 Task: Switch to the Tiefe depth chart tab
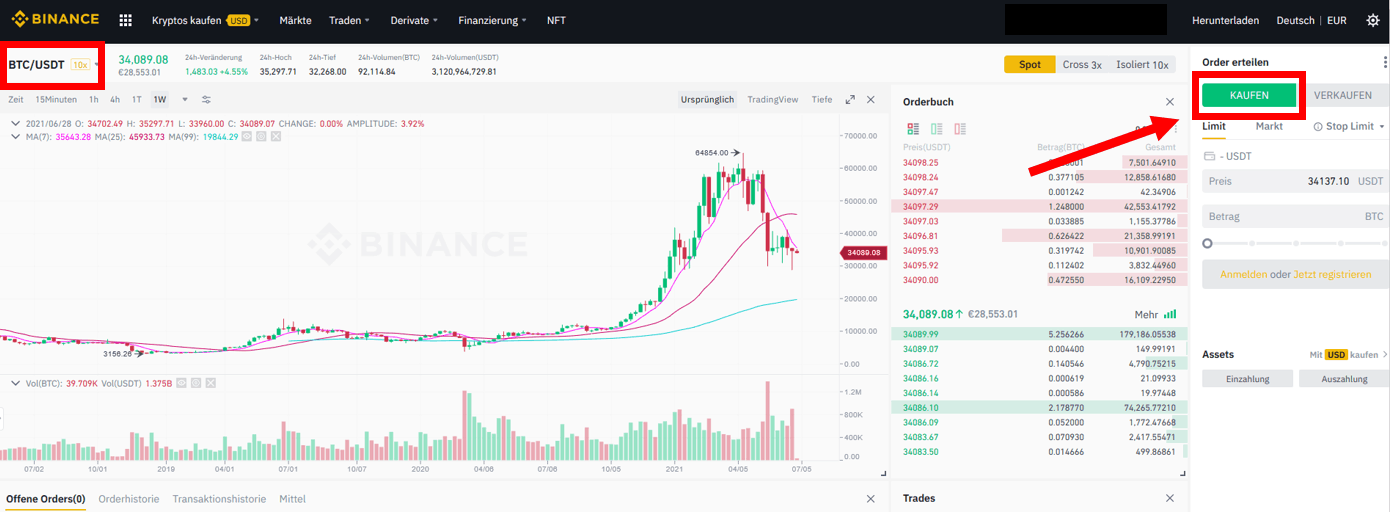coord(822,99)
